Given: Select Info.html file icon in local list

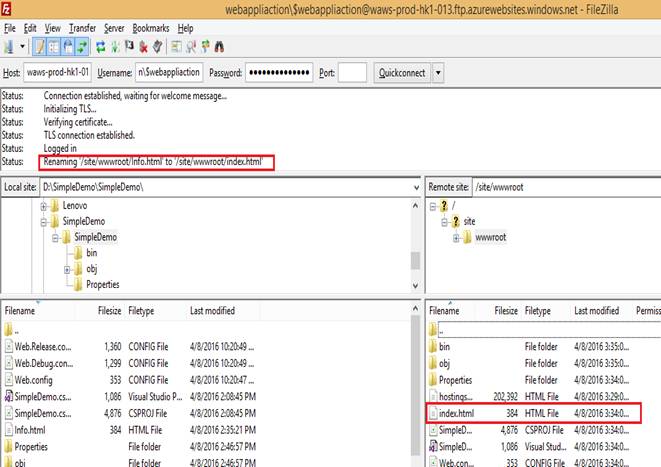Looking at the screenshot, I should point(8,430).
